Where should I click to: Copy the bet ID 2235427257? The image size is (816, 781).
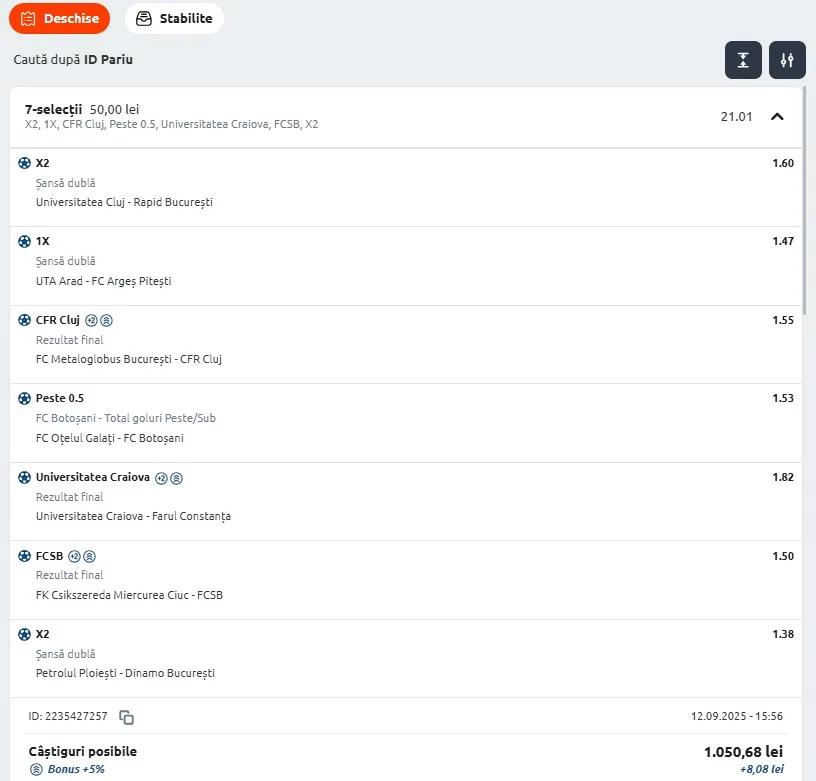(126, 717)
